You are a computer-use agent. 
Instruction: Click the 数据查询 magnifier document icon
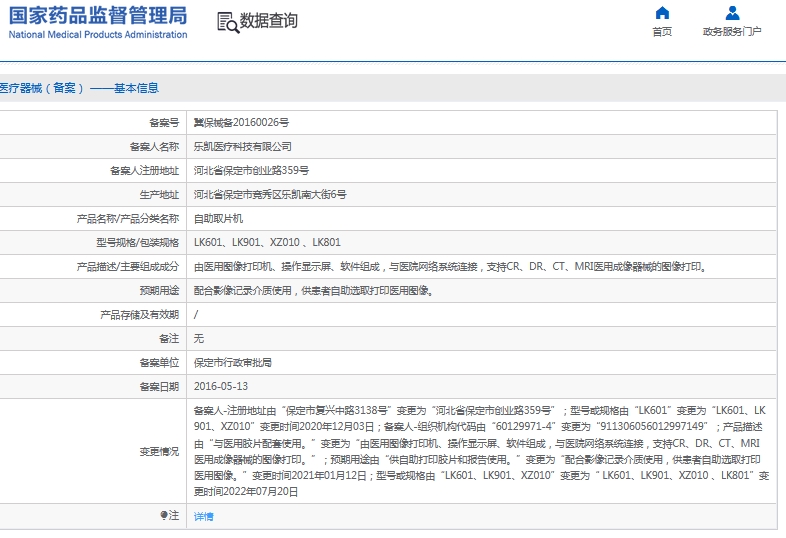pos(228,23)
